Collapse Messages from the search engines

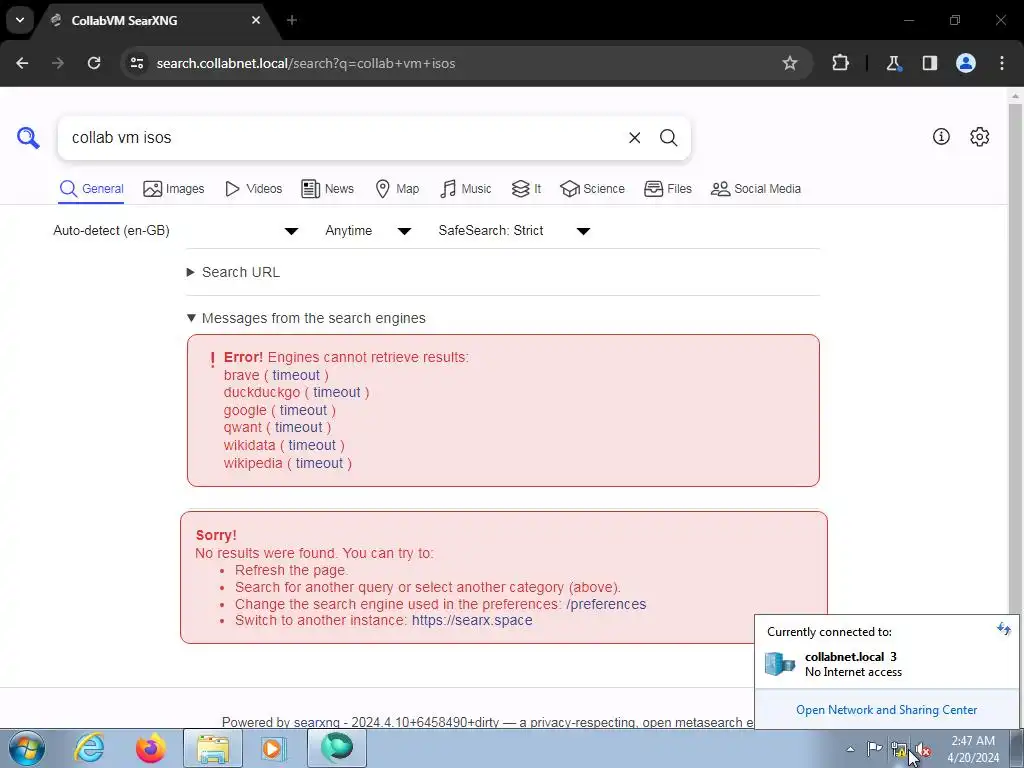[x=306, y=318]
